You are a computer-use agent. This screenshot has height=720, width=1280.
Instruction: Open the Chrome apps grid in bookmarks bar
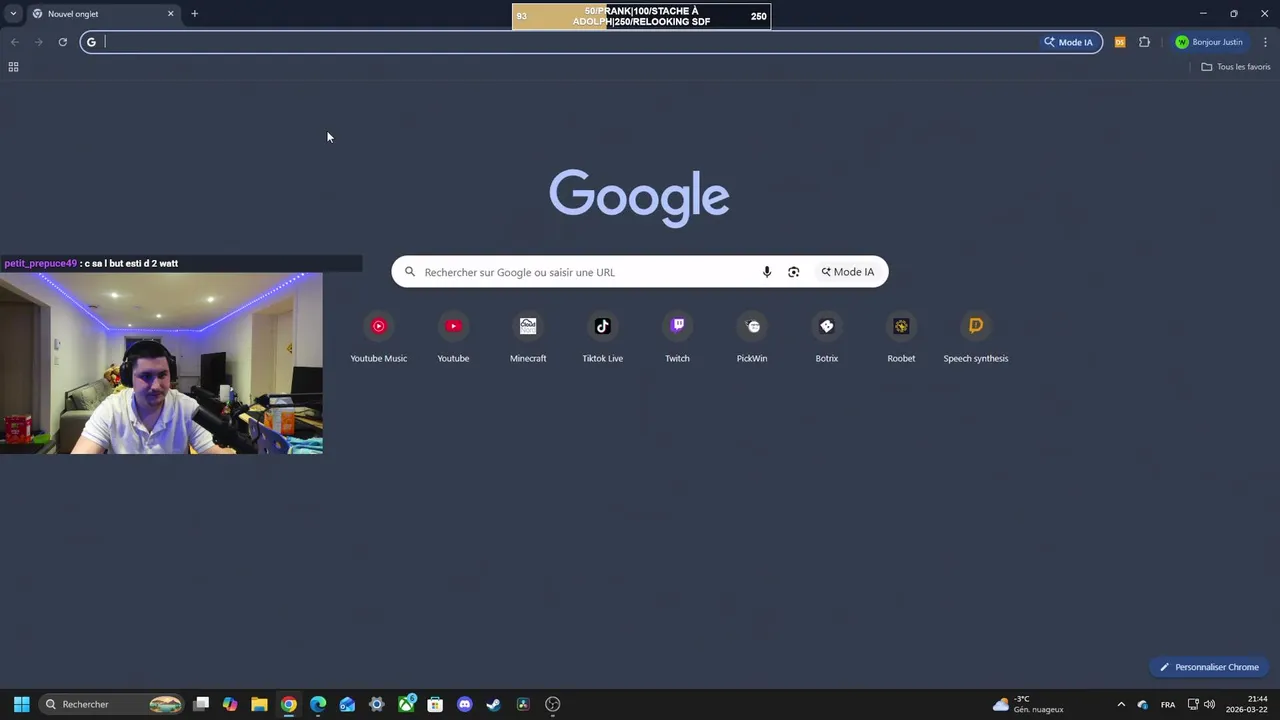point(13,67)
